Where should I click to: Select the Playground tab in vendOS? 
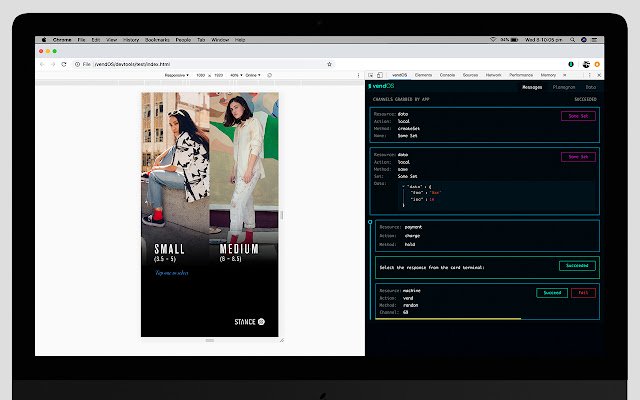pyautogui.click(x=564, y=87)
